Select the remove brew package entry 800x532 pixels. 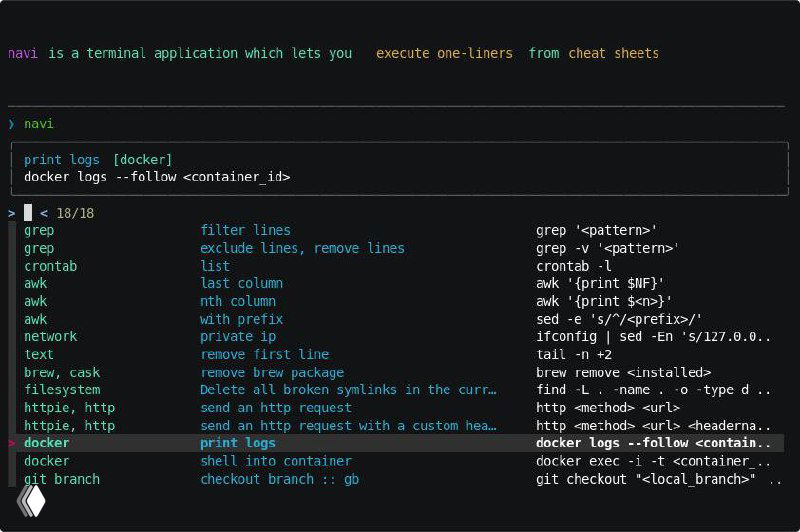pos(271,372)
